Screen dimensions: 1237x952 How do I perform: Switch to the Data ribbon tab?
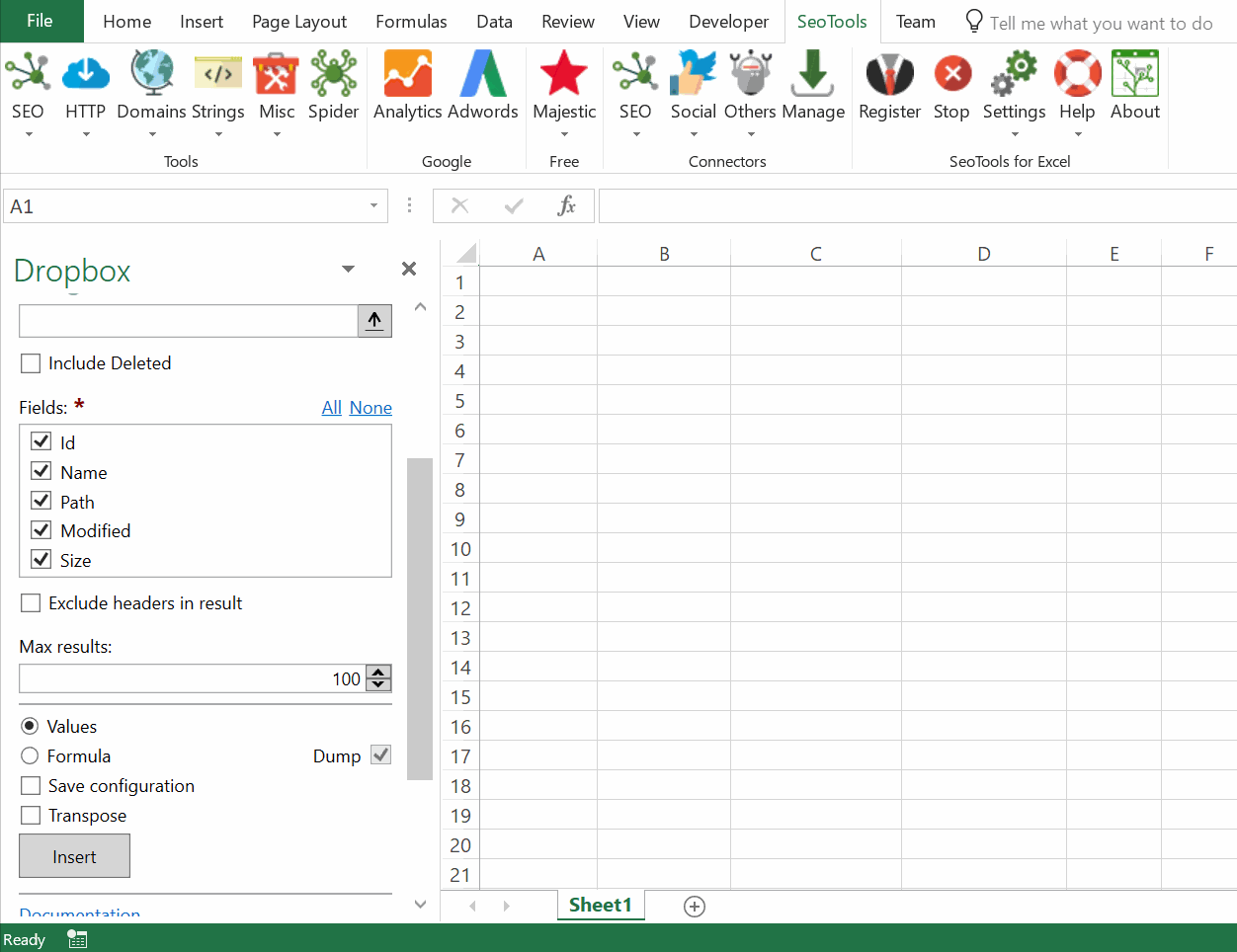pos(494,21)
